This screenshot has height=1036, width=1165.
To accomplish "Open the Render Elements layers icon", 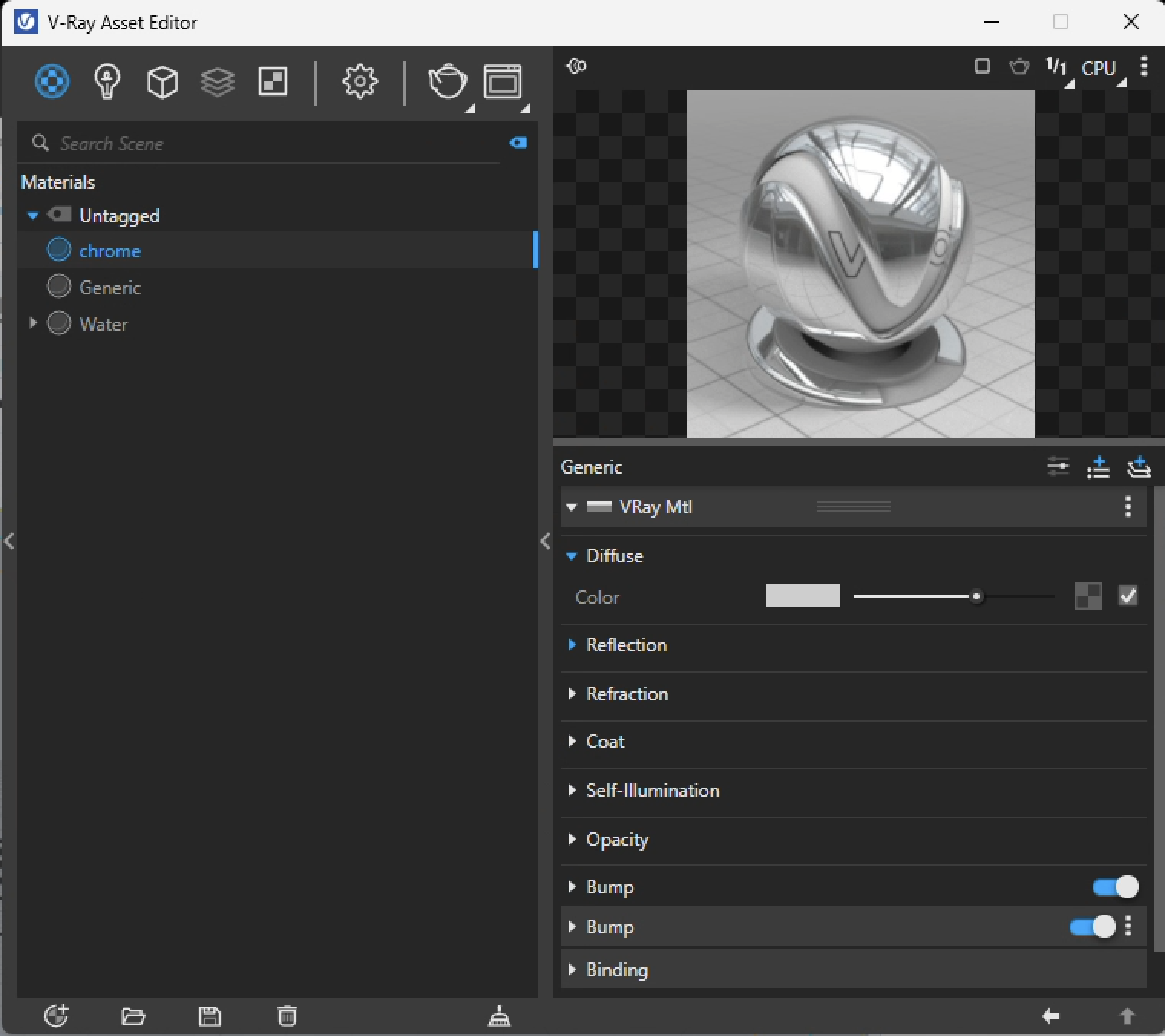I will [x=218, y=81].
